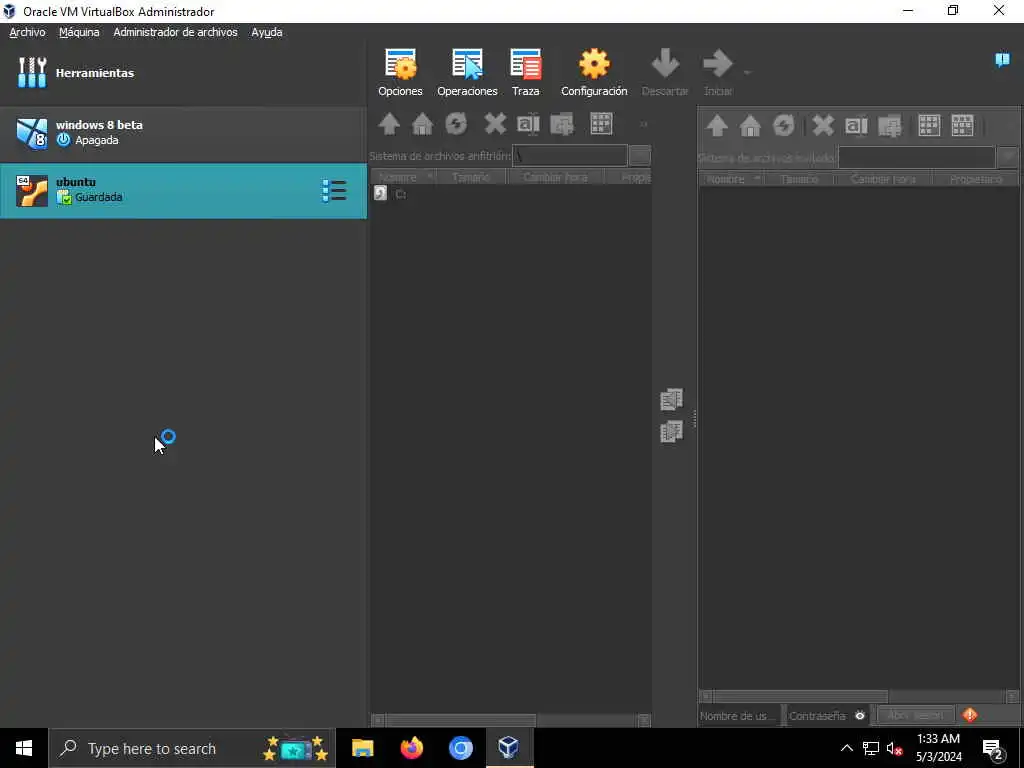The height and width of the screenshot is (768, 1024).
Task: Click the ubuntu VM entry
Action: click(x=183, y=191)
